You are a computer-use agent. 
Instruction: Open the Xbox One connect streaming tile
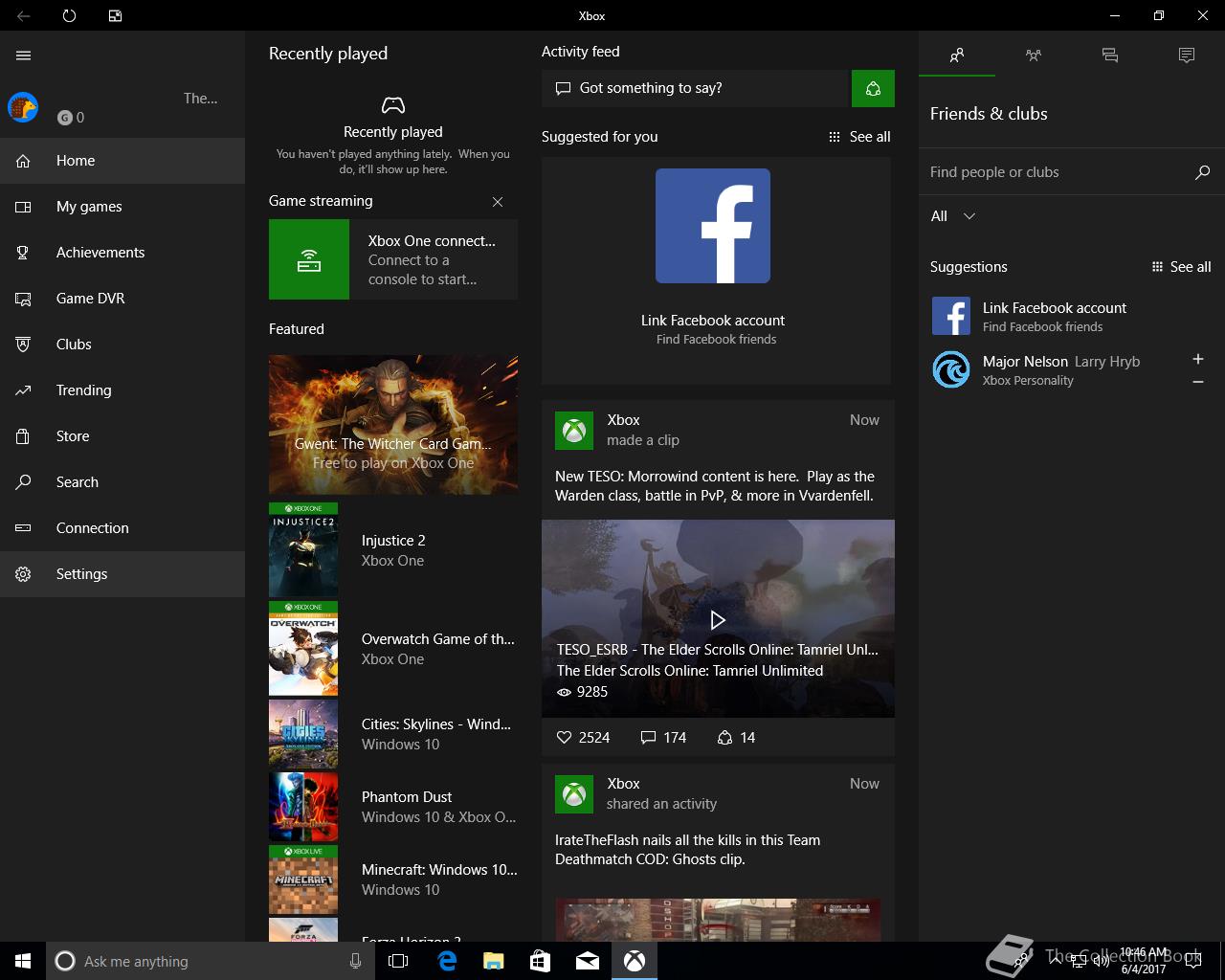(393, 259)
